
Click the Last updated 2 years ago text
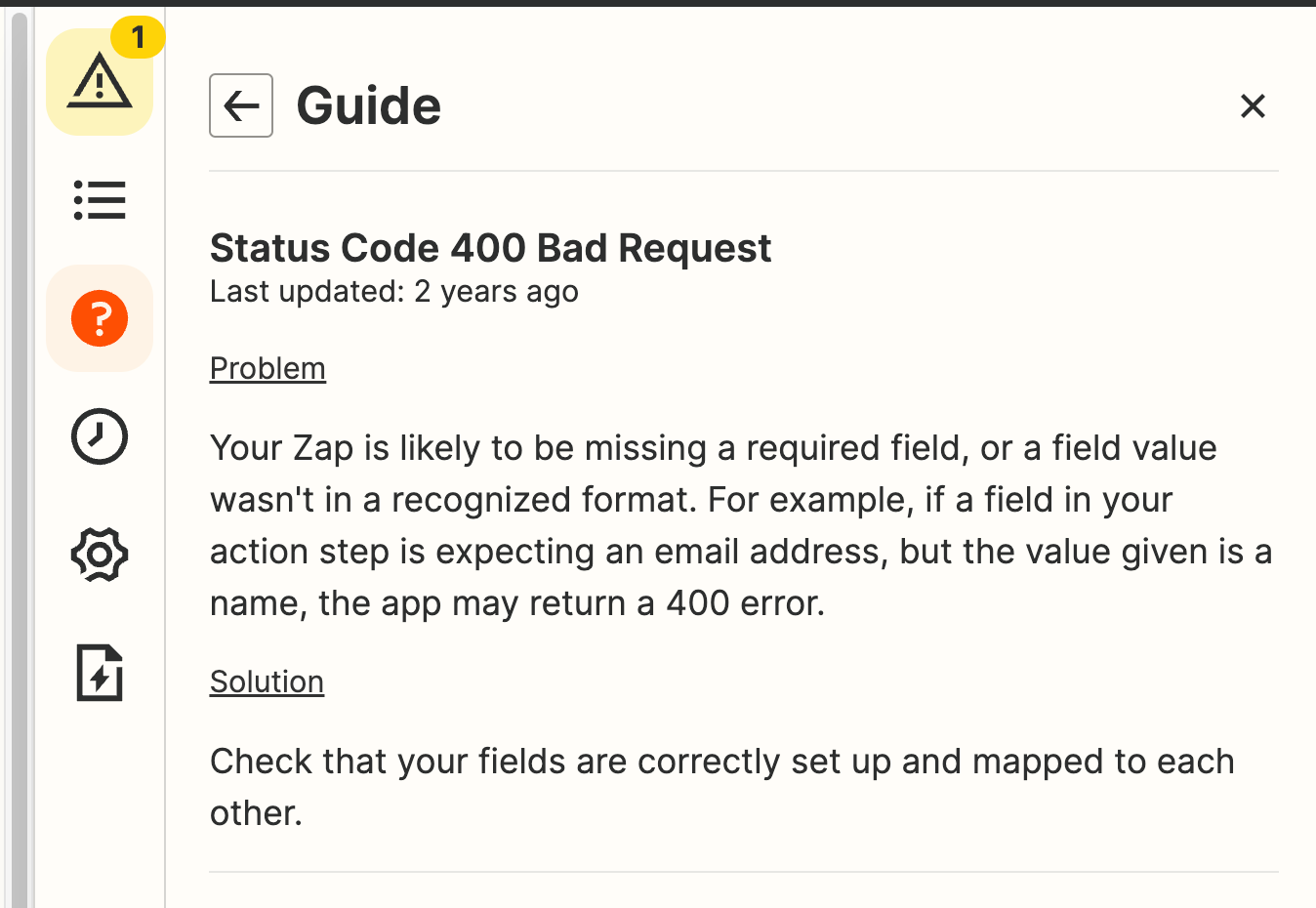tap(394, 292)
